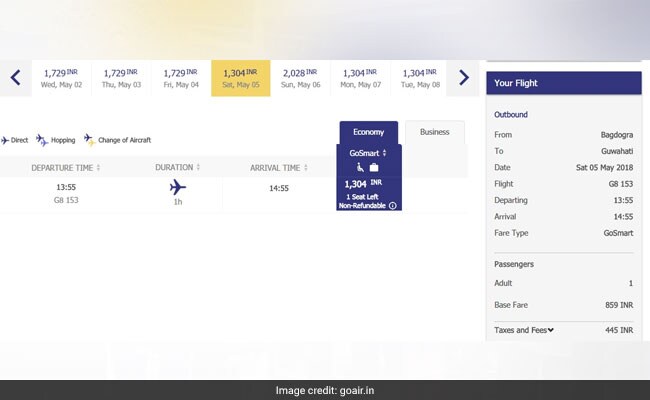Click the Direct flight plane icon
The image size is (650, 400).
tap(4, 140)
